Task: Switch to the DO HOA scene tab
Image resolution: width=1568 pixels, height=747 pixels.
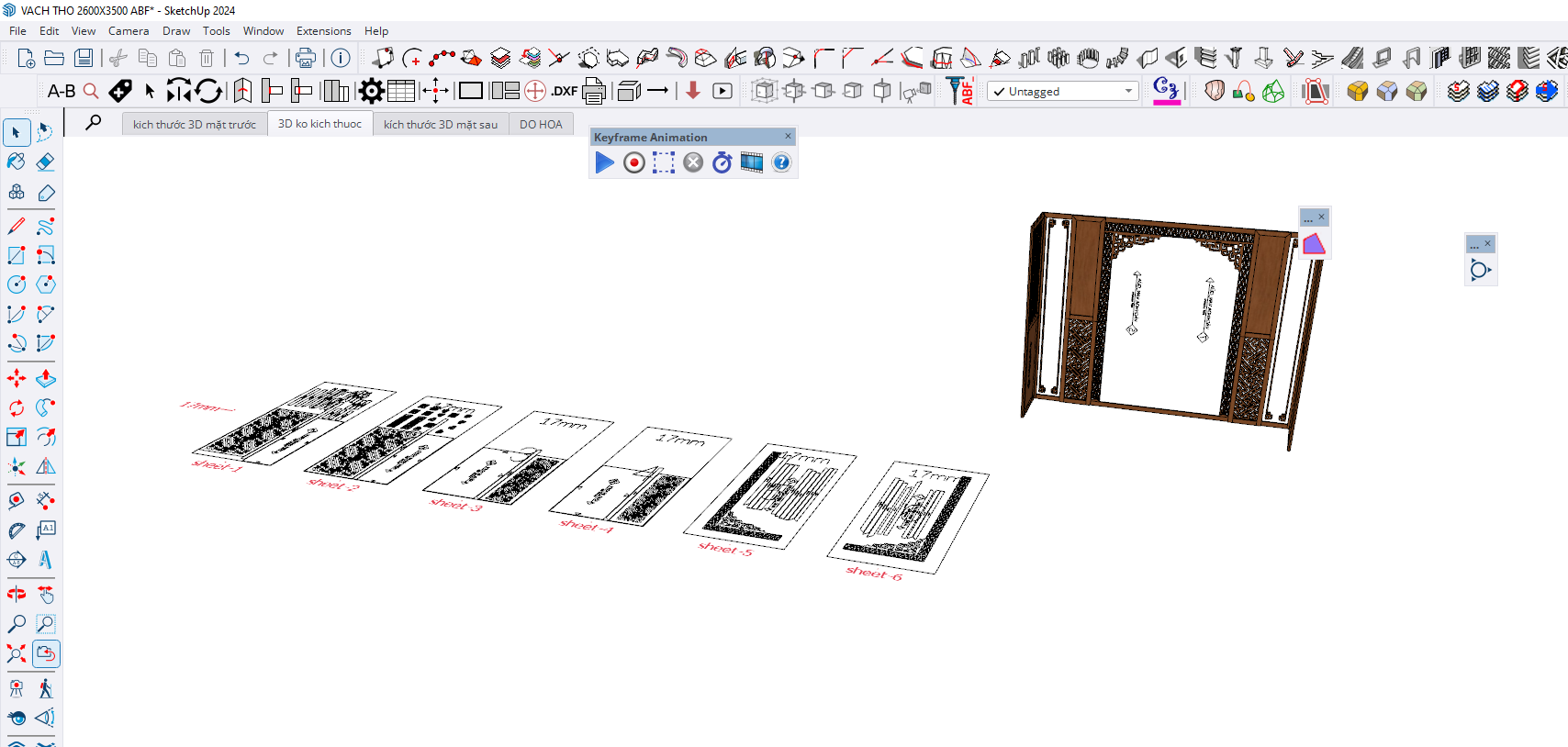Action: 541,124
